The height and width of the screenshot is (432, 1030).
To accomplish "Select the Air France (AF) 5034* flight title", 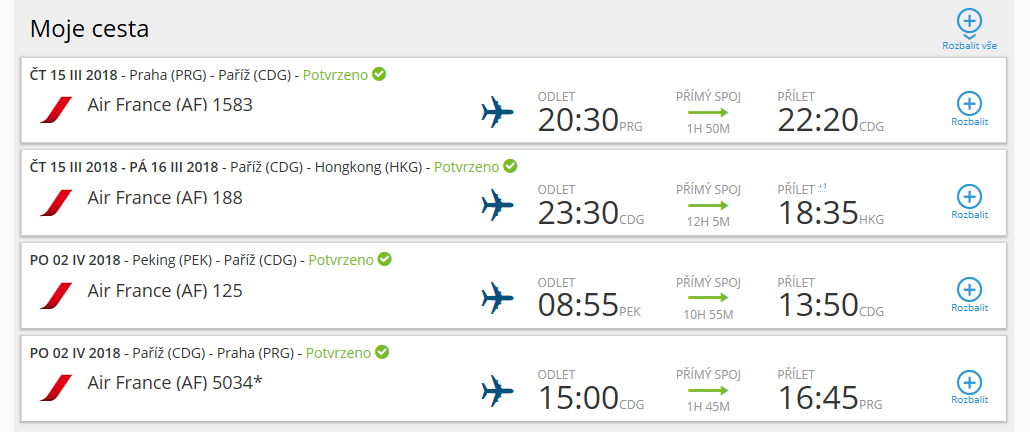I will [x=175, y=383].
